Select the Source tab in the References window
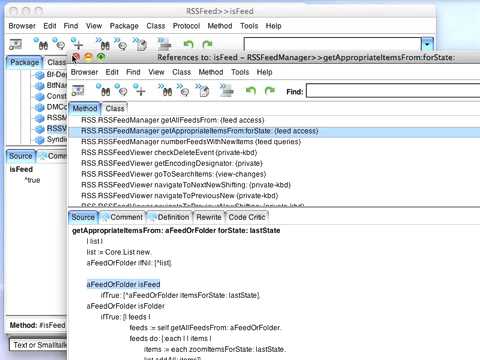Viewport: 480px width, 360px height. click(x=83, y=217)
